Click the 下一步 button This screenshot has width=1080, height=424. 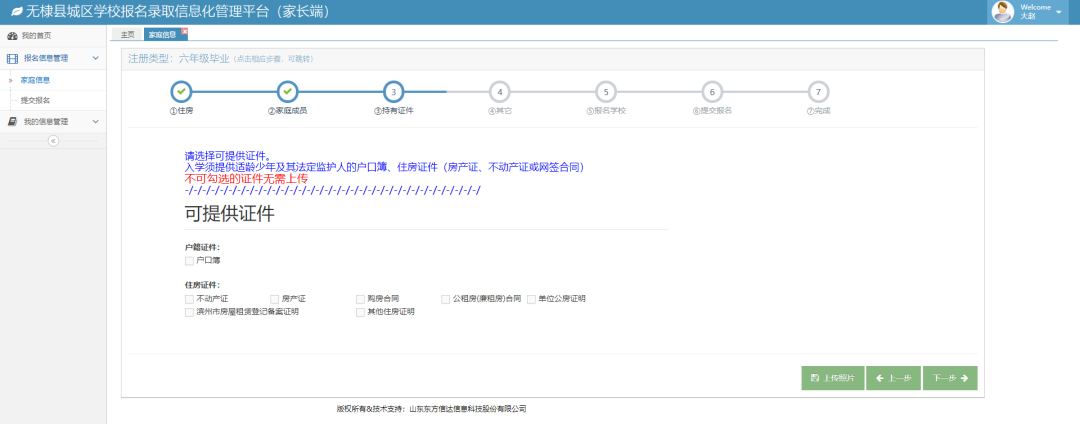coord(950,378)
